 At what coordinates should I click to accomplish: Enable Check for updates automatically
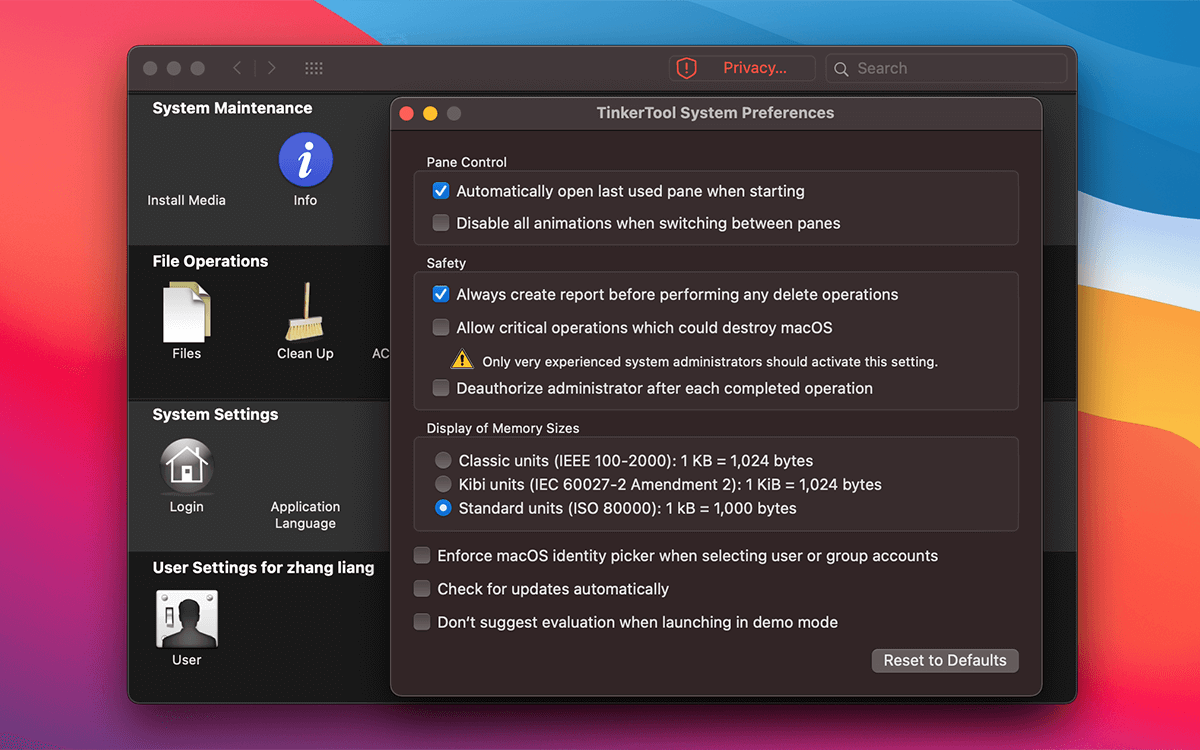click(422, 589)
